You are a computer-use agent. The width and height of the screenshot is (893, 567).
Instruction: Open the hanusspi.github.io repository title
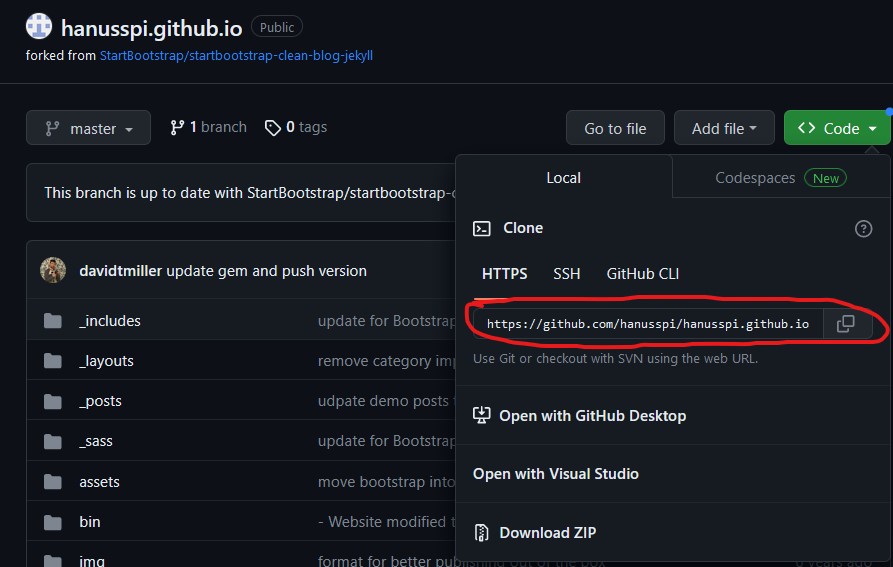151,28
